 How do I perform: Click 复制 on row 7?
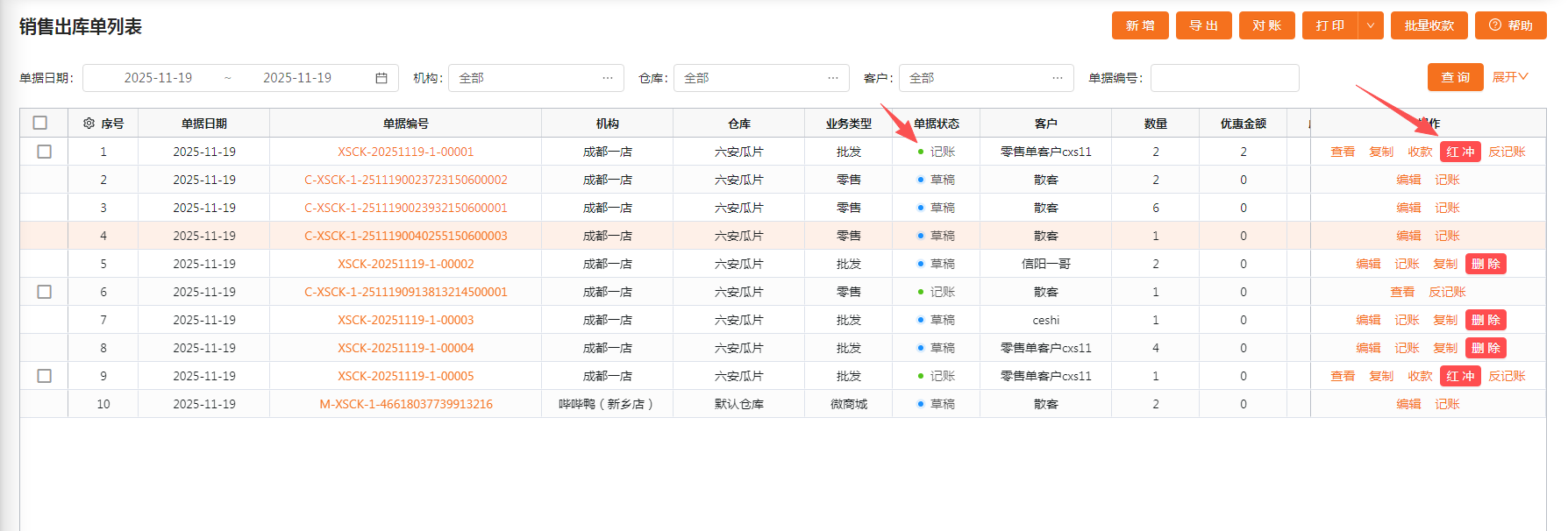click(x=1445, y=320)
